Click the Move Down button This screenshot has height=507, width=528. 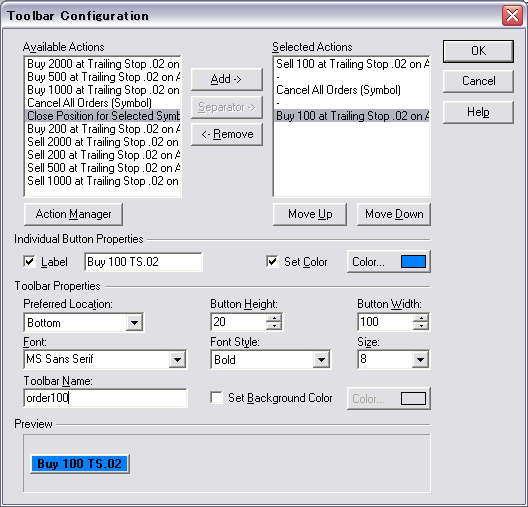(394, 214)
